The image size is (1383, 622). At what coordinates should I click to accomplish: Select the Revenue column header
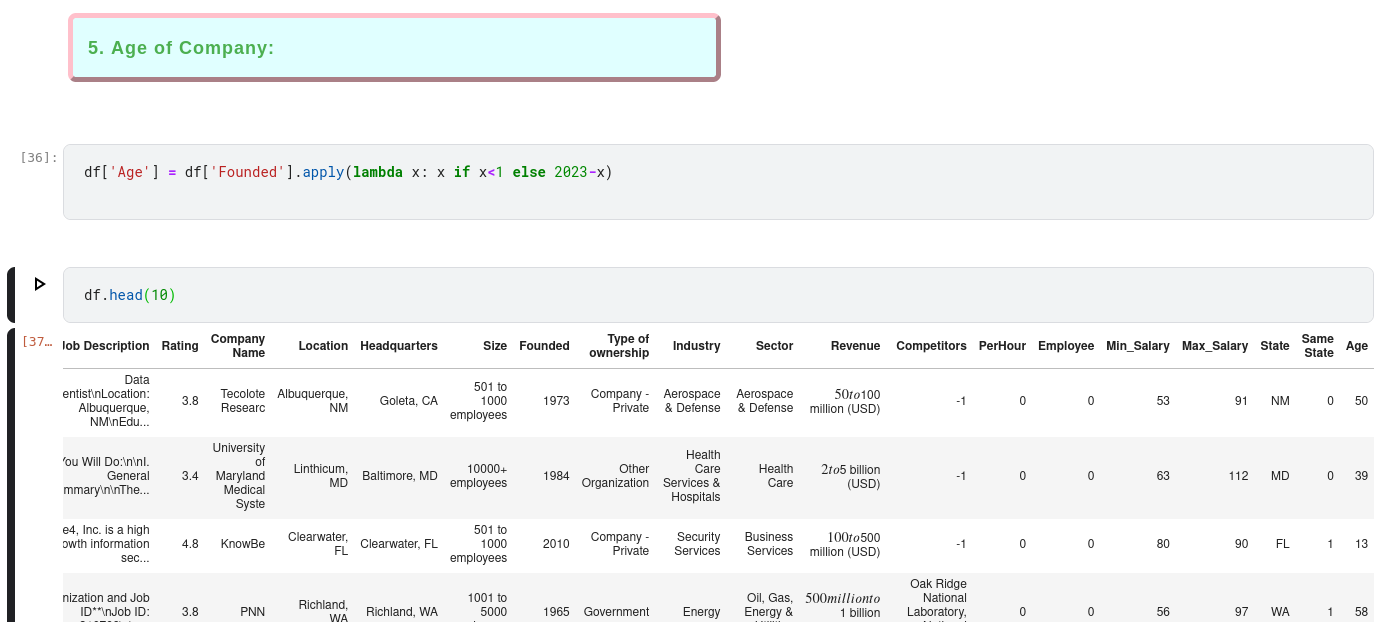pos(855,346)
